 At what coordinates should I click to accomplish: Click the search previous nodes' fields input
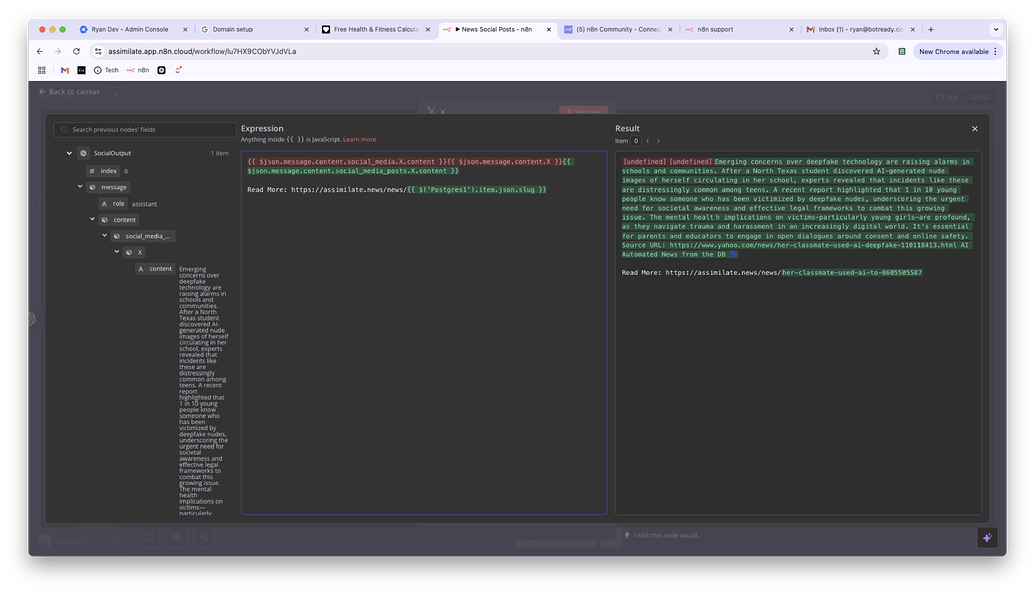(x=145, y=128)
